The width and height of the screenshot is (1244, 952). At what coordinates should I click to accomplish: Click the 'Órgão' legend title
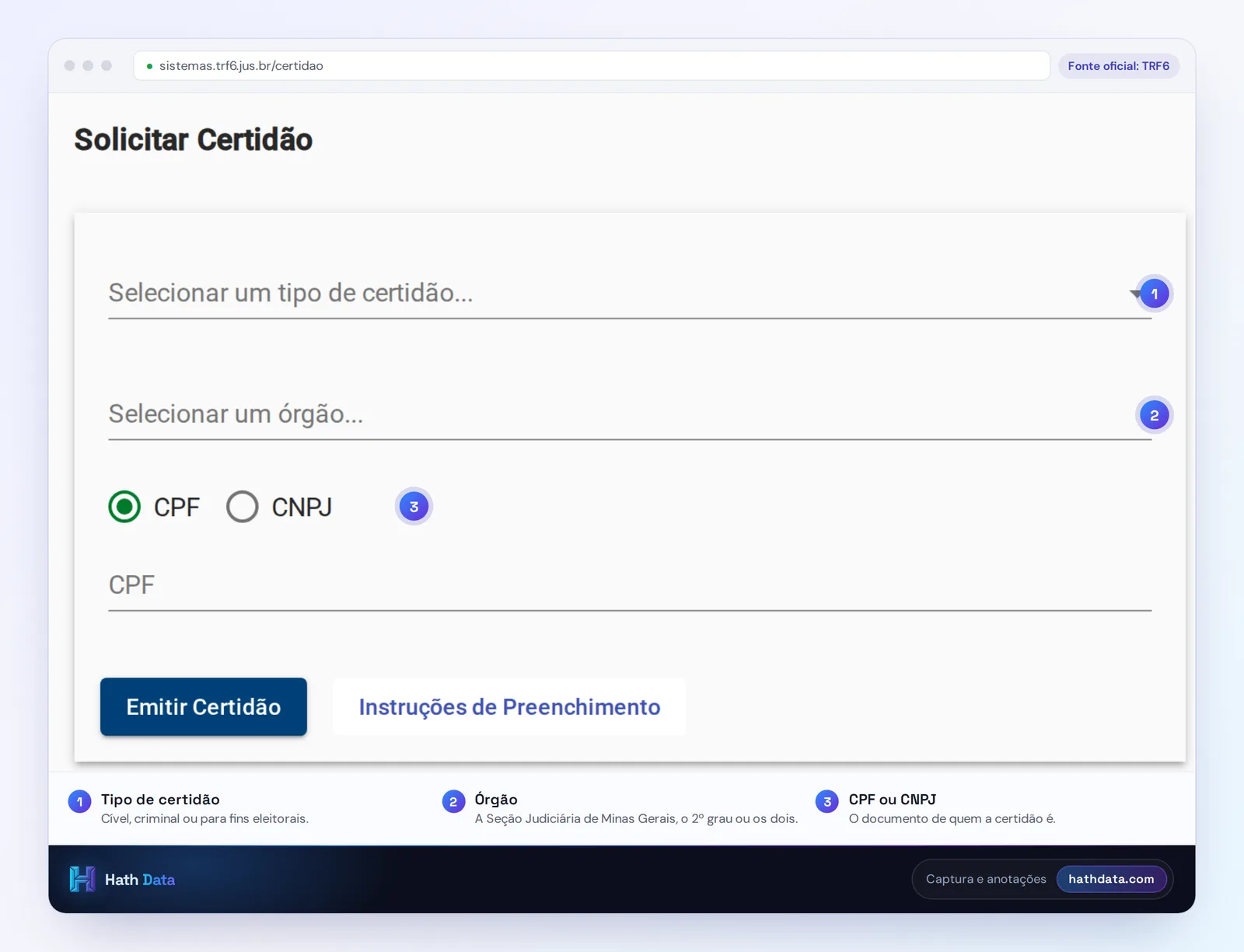[496, 799]
